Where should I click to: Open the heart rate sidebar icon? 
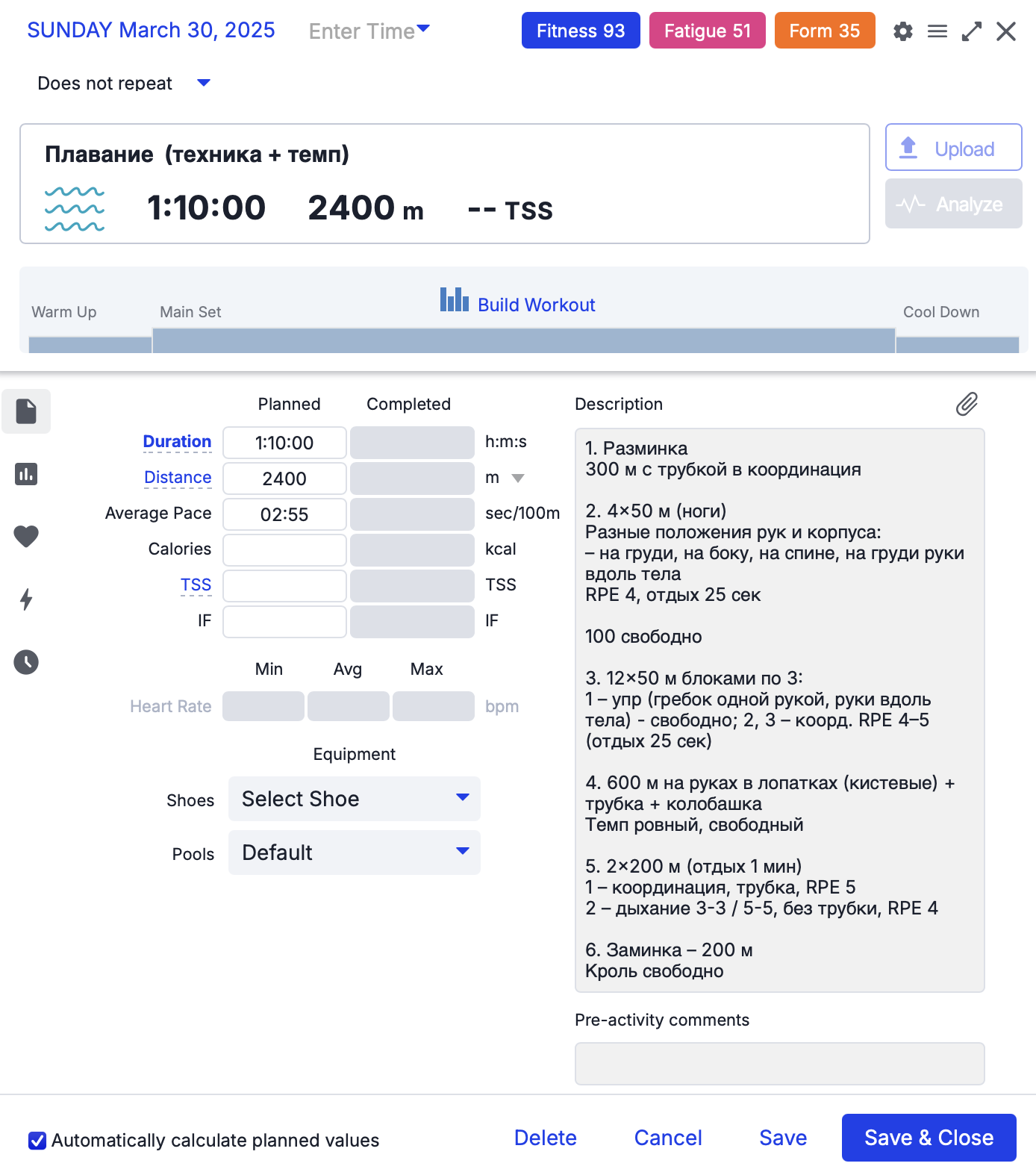(26, 536)
